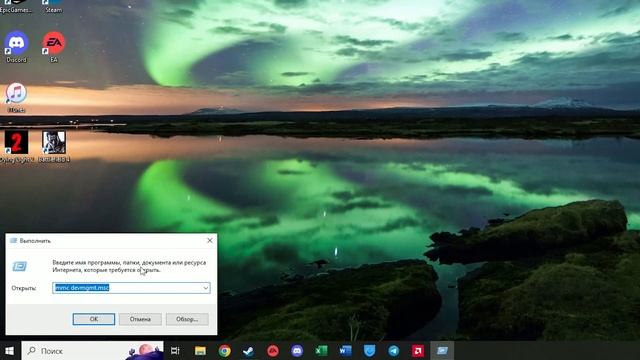Click the Открыть: label
640x360 pixels.
[x=24, y=288]
